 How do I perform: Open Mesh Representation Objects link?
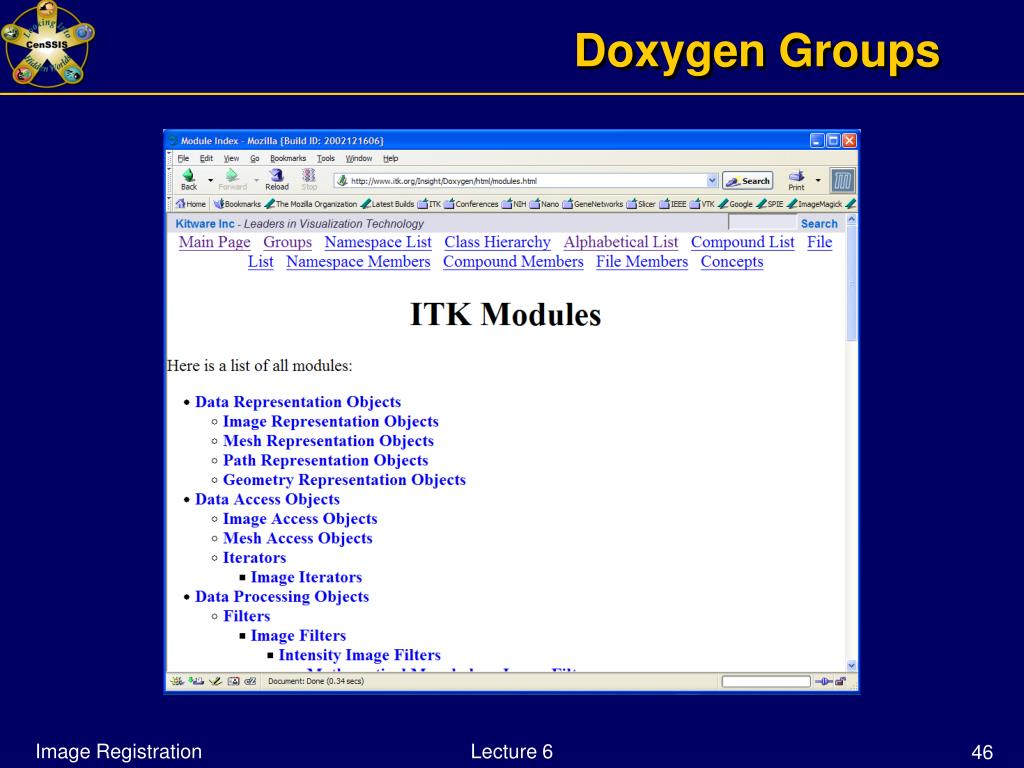point(328,441)
